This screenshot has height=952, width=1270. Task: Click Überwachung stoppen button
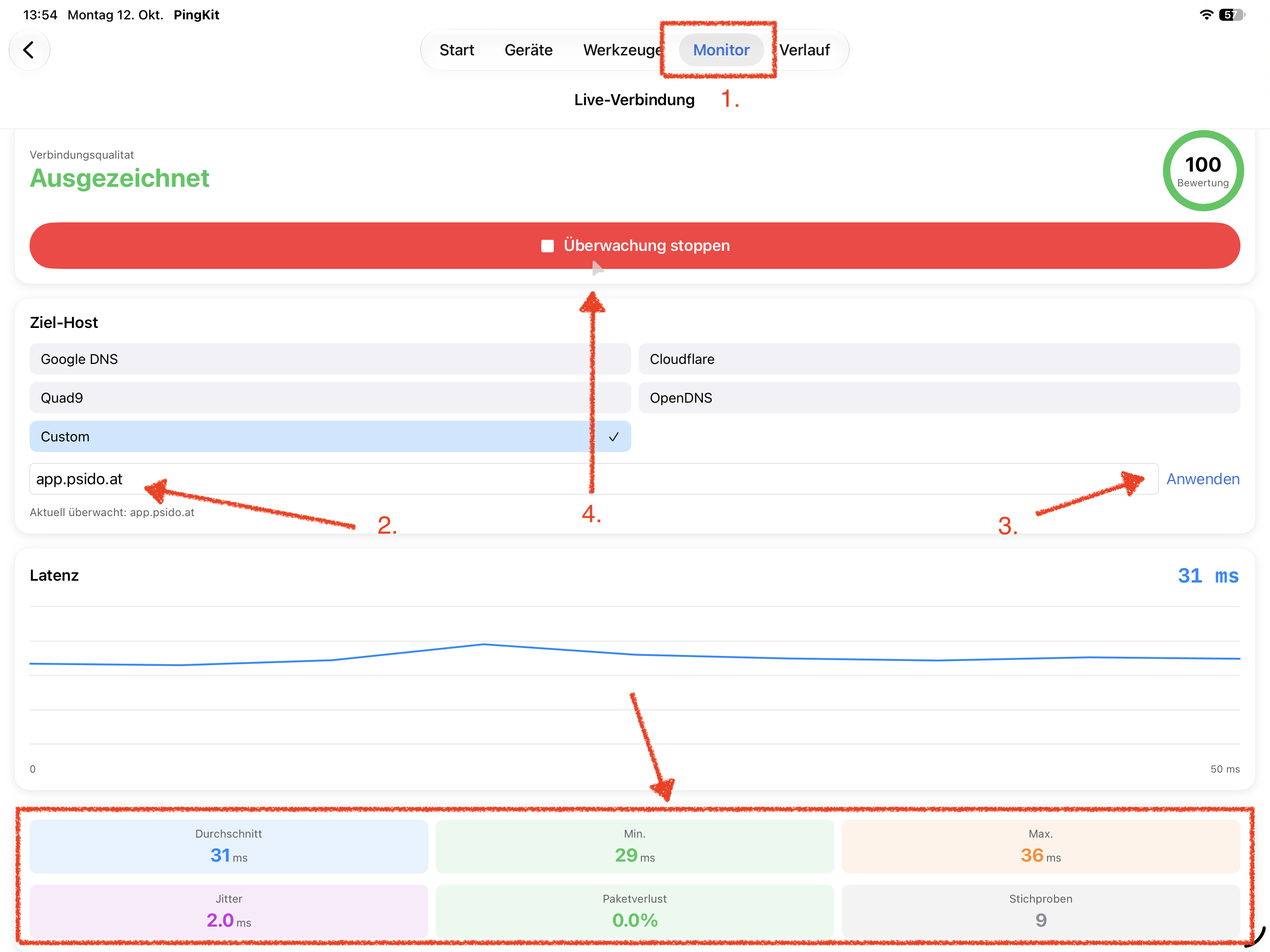635,245
